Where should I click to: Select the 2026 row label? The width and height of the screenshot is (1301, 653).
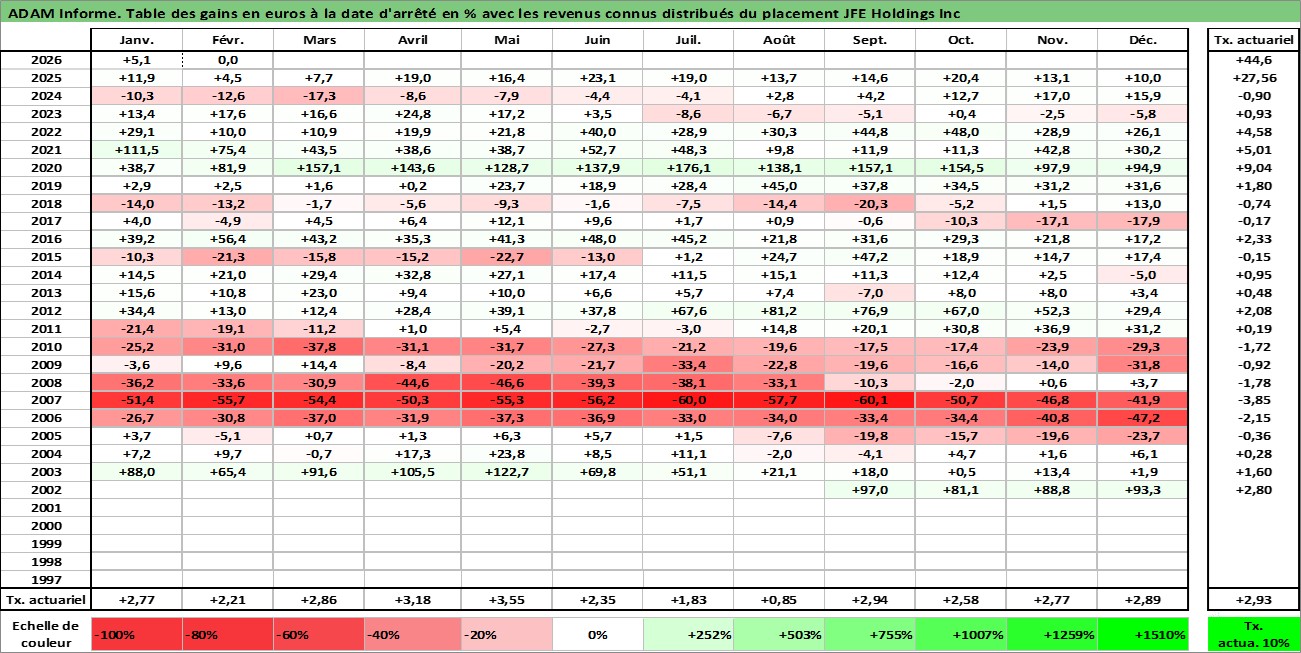point(45,60)
